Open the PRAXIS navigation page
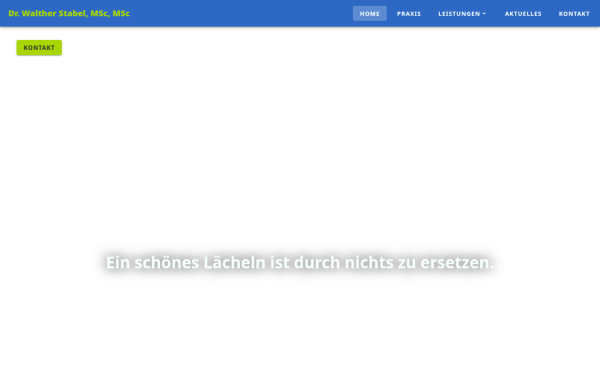Viewport: 600px width, 375px height. click(409, 13)
